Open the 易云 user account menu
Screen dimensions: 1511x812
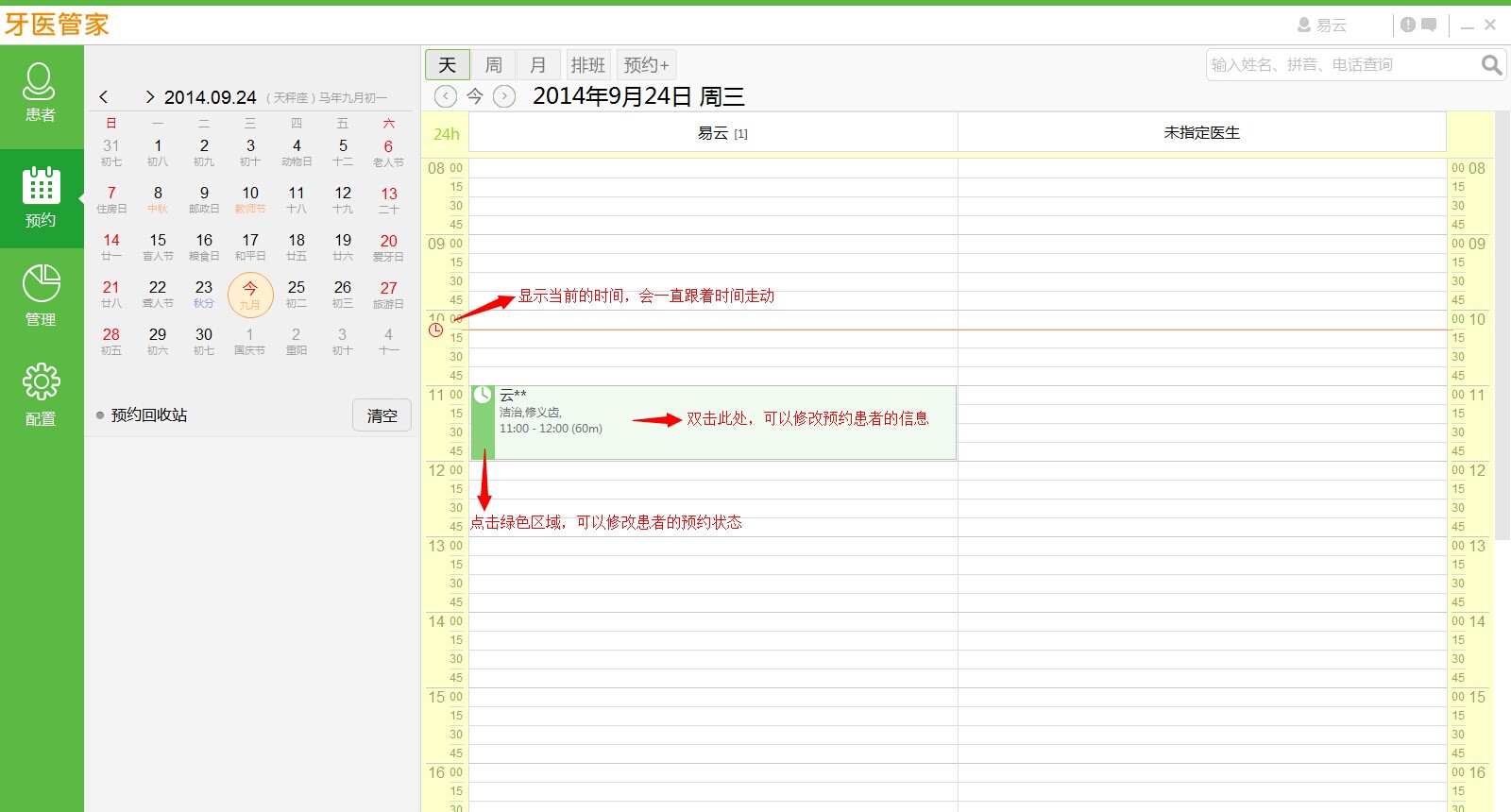click(1322, 25)
